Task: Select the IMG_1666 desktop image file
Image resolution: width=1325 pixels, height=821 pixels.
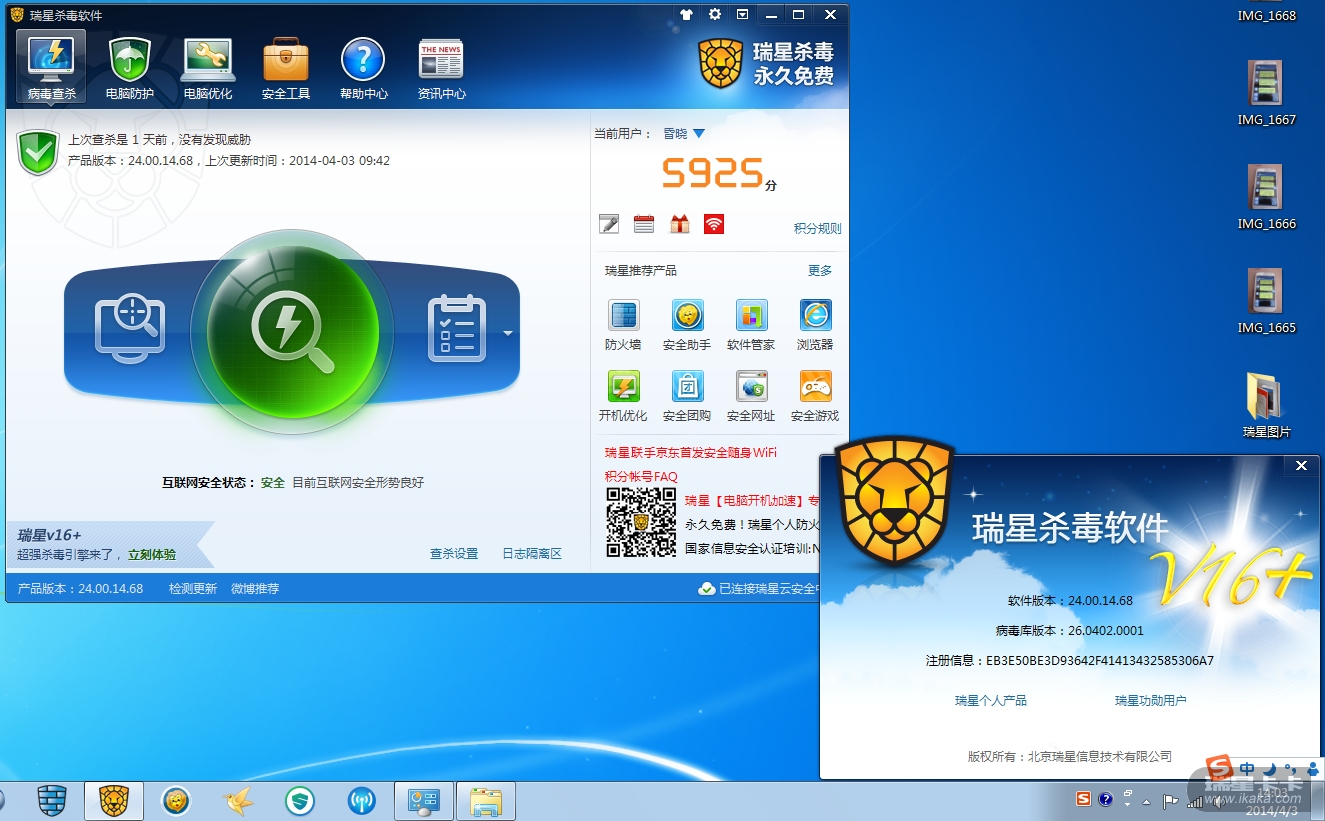Action: (x=1266, y=197)
